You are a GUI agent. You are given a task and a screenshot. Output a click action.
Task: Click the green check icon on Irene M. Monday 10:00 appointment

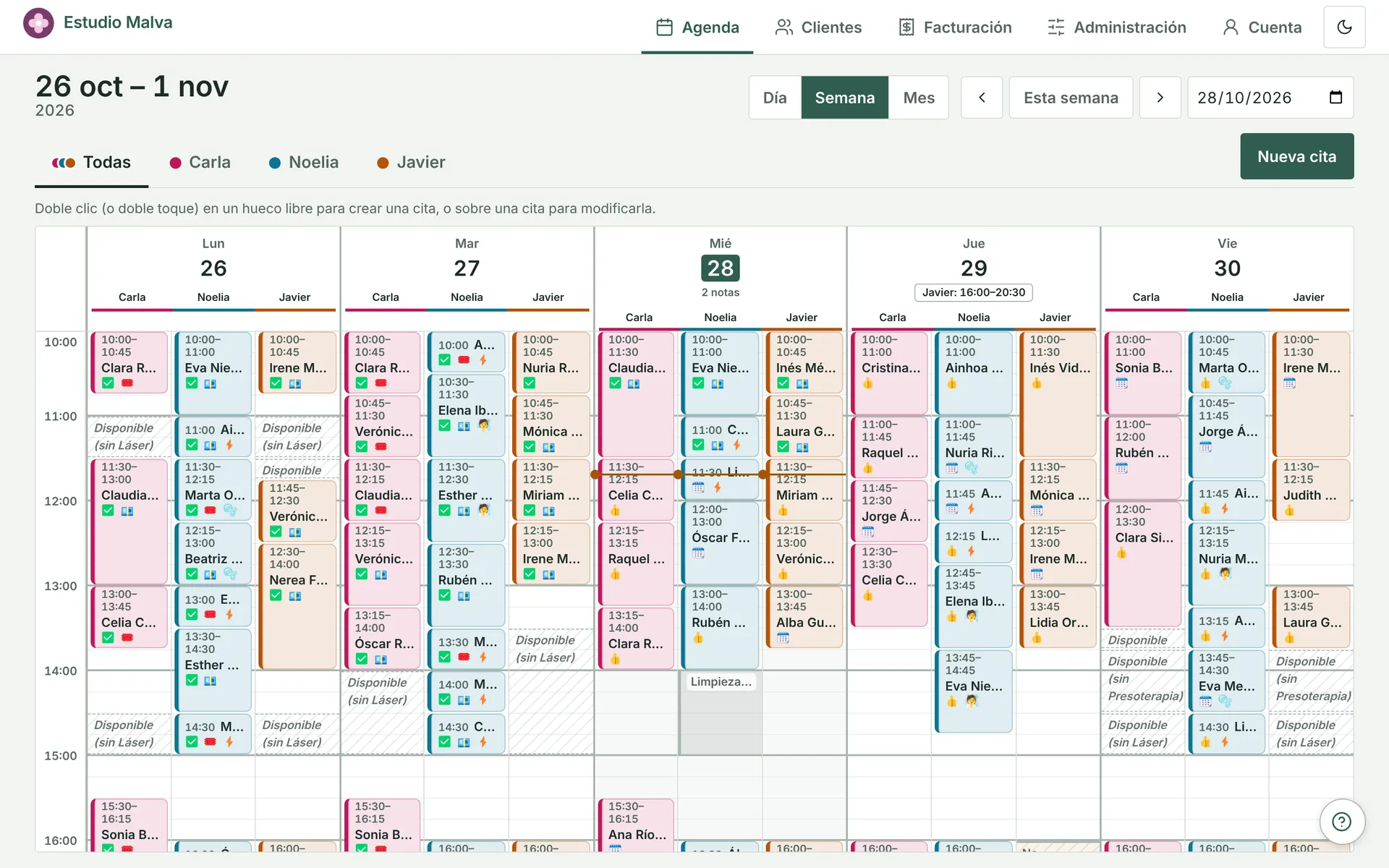pyautogui.click(x=276, y=383)
